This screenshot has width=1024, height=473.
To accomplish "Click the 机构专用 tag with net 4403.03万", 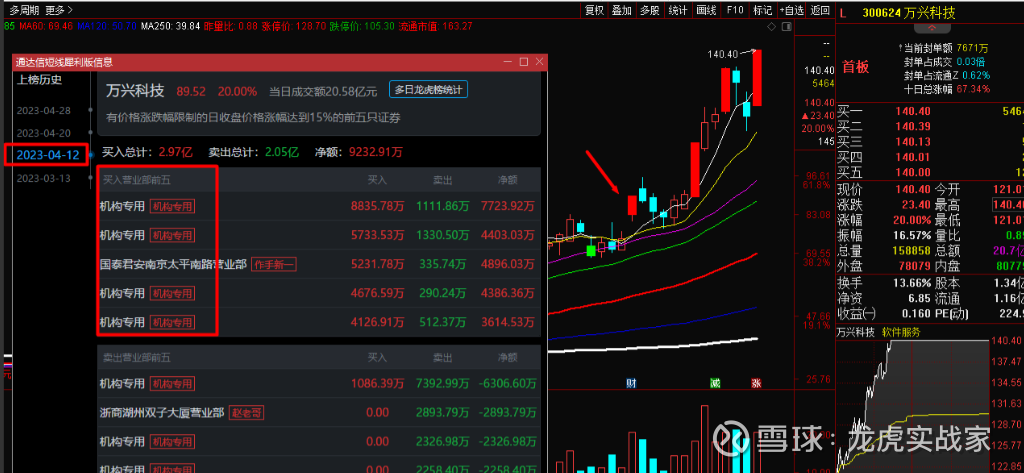I will [173, 235].
